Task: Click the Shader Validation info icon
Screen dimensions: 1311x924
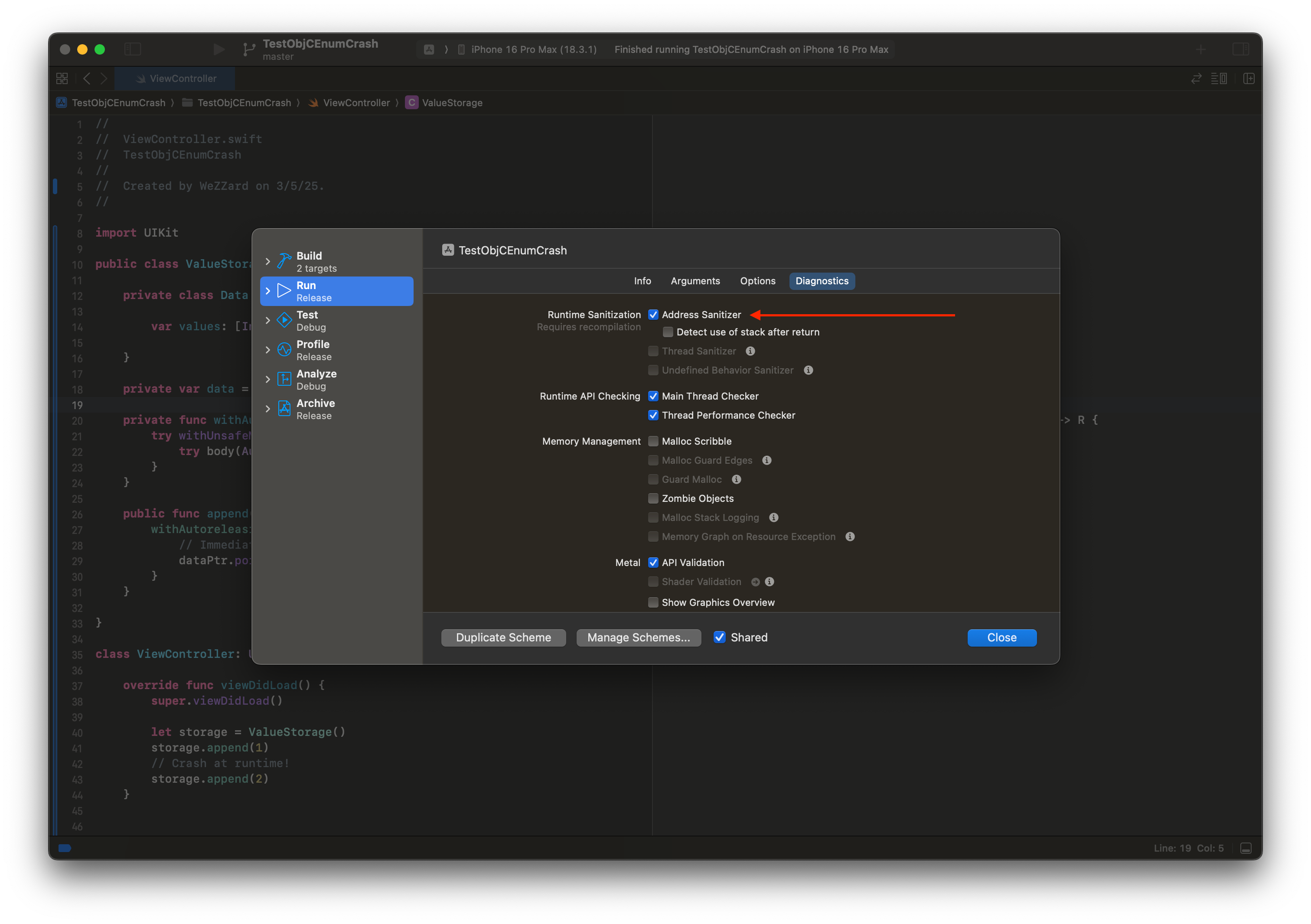Action: click(769, 581)
